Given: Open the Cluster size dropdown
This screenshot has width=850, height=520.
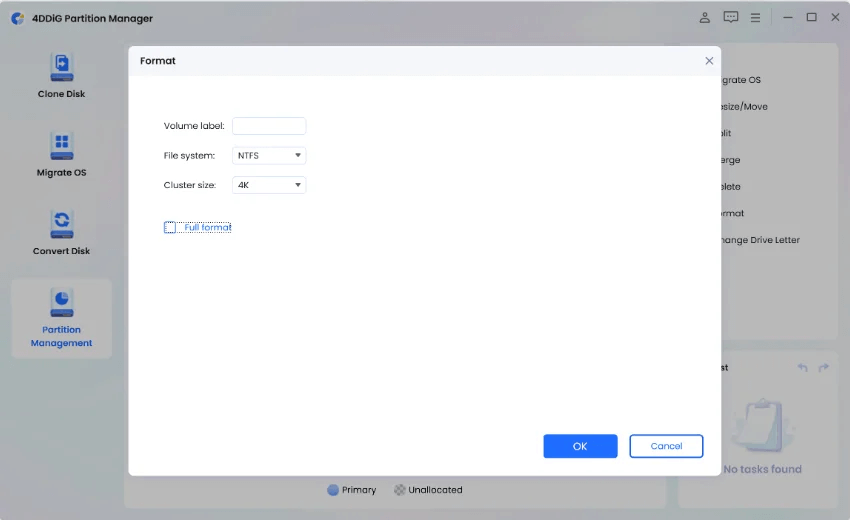Looking at the screenshot, I should [269, 185].
